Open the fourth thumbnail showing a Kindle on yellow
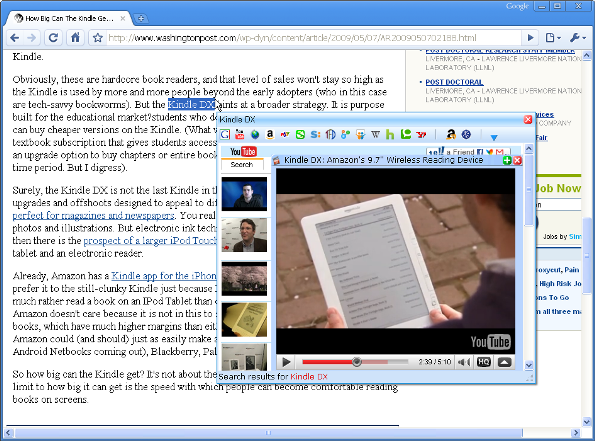Image resolution: width=595 pixels, height=441 pixels. [244, 320]
